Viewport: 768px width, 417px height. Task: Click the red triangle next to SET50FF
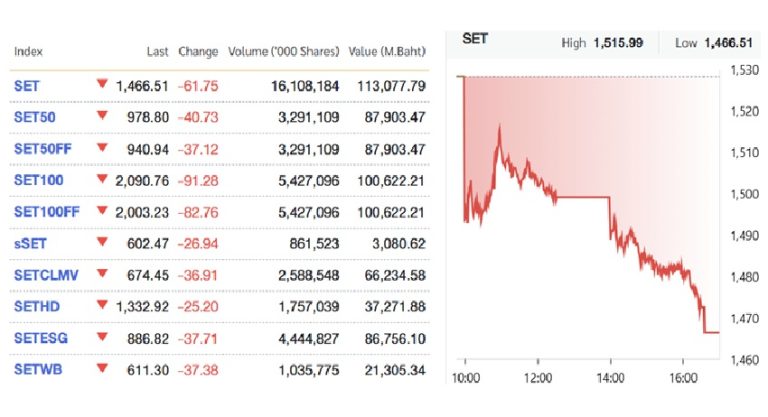102,147
